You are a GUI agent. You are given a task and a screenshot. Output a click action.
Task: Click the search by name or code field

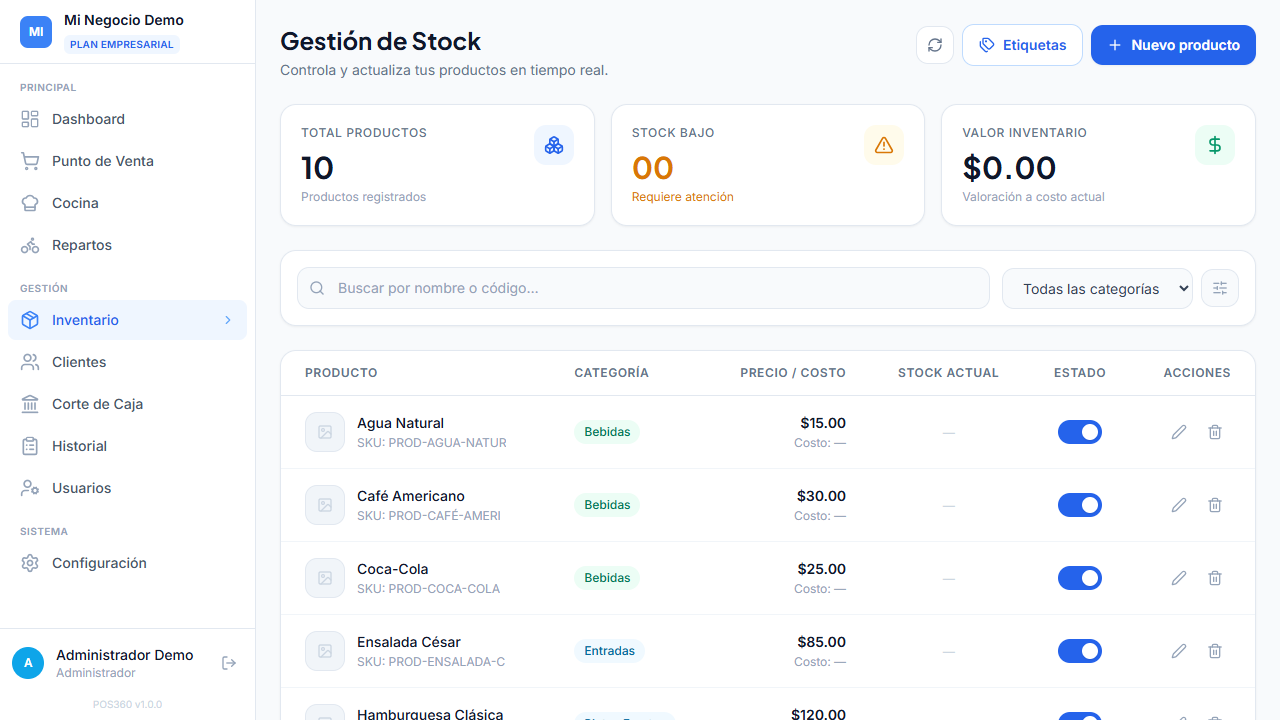point(643,288)
